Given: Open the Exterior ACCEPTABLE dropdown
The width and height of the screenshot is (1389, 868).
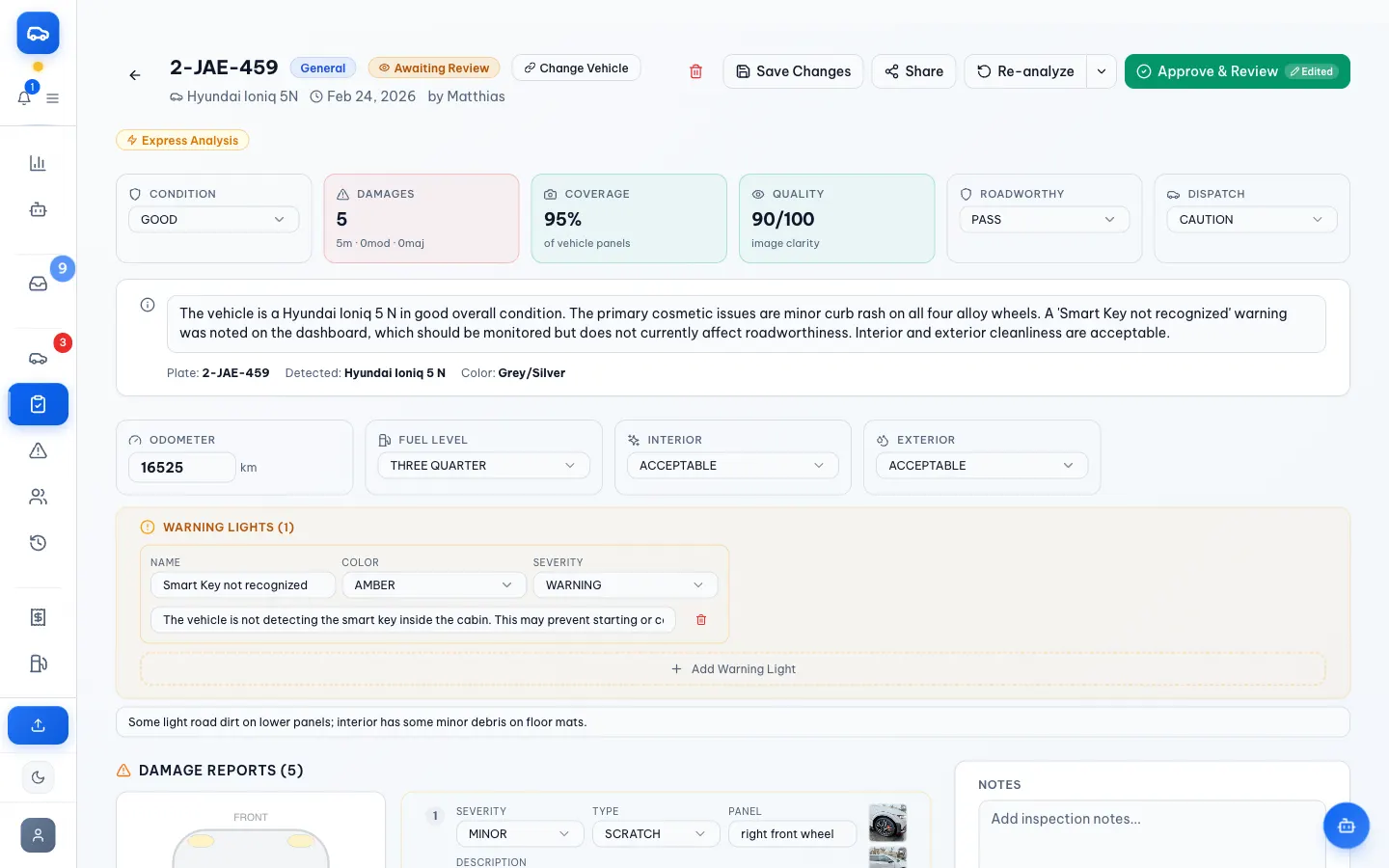Looking at the screenshot, I should (x=981, y=466).
